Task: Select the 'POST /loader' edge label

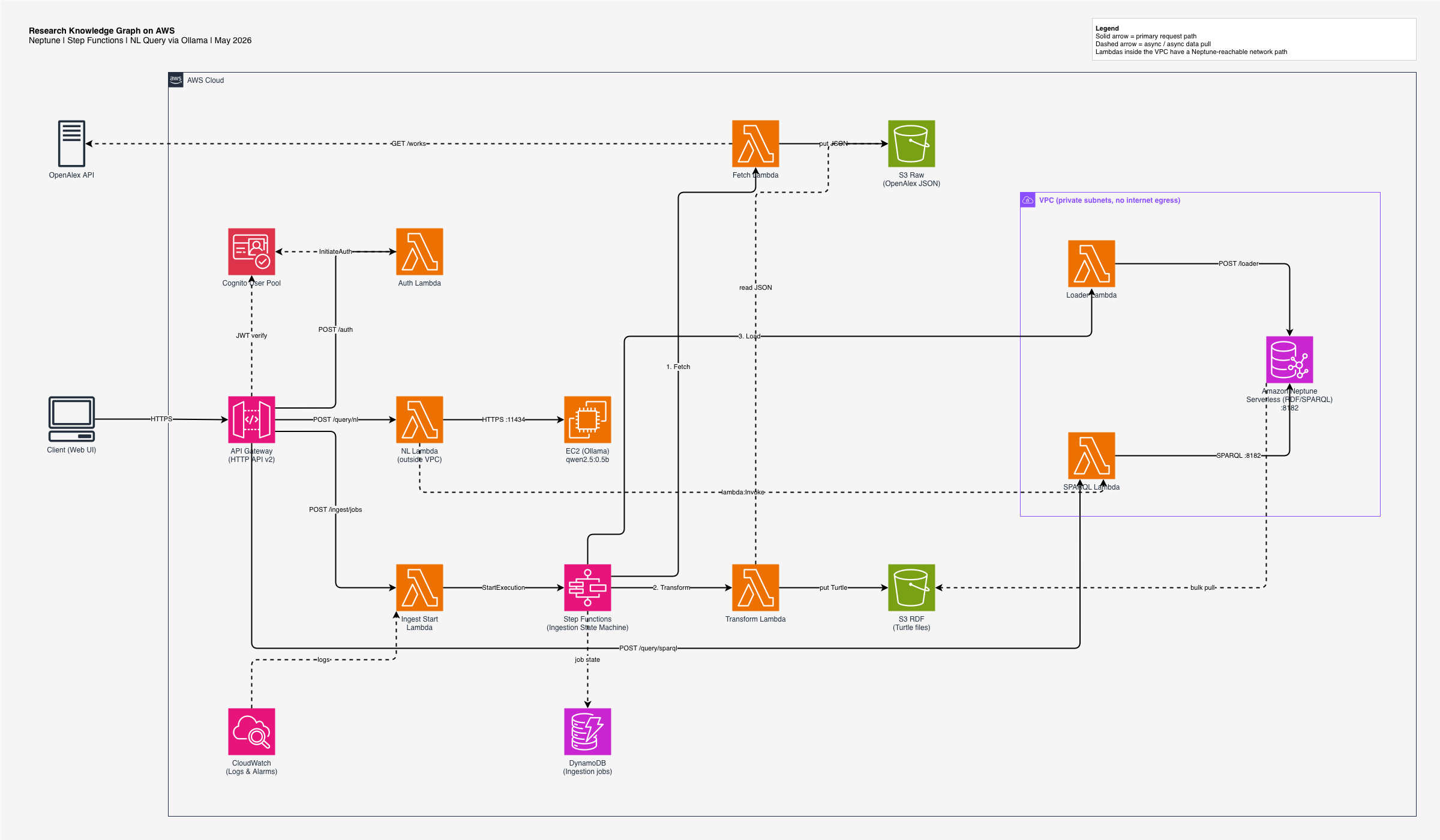Action: (x=1238, y=263)
